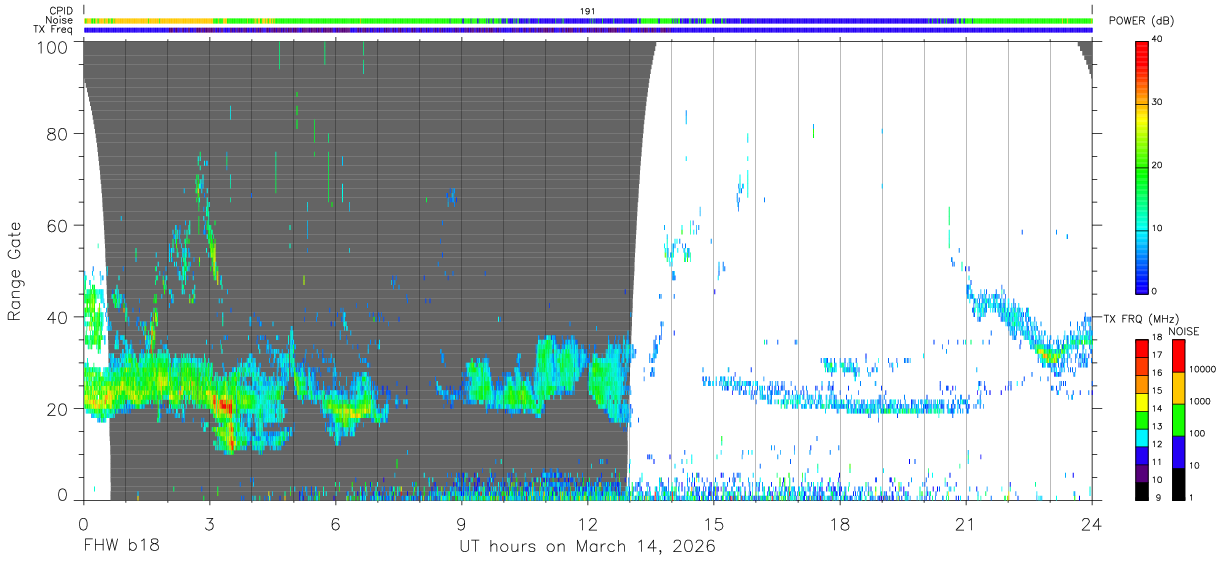Click the hour 18 time axis label
Screen dimensions: 1228x567
[840, 523]
